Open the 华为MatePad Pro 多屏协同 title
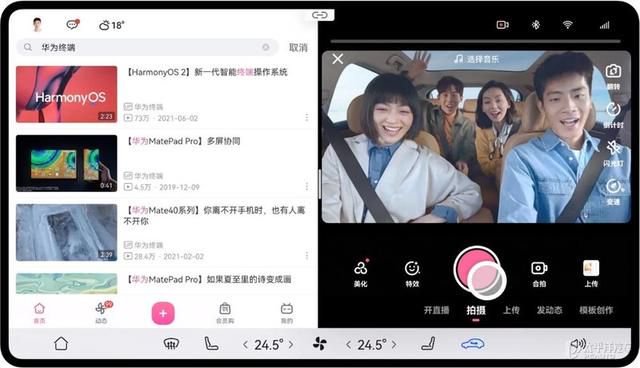640x368 pixels. pyautogui.click(x=182, y=141)
